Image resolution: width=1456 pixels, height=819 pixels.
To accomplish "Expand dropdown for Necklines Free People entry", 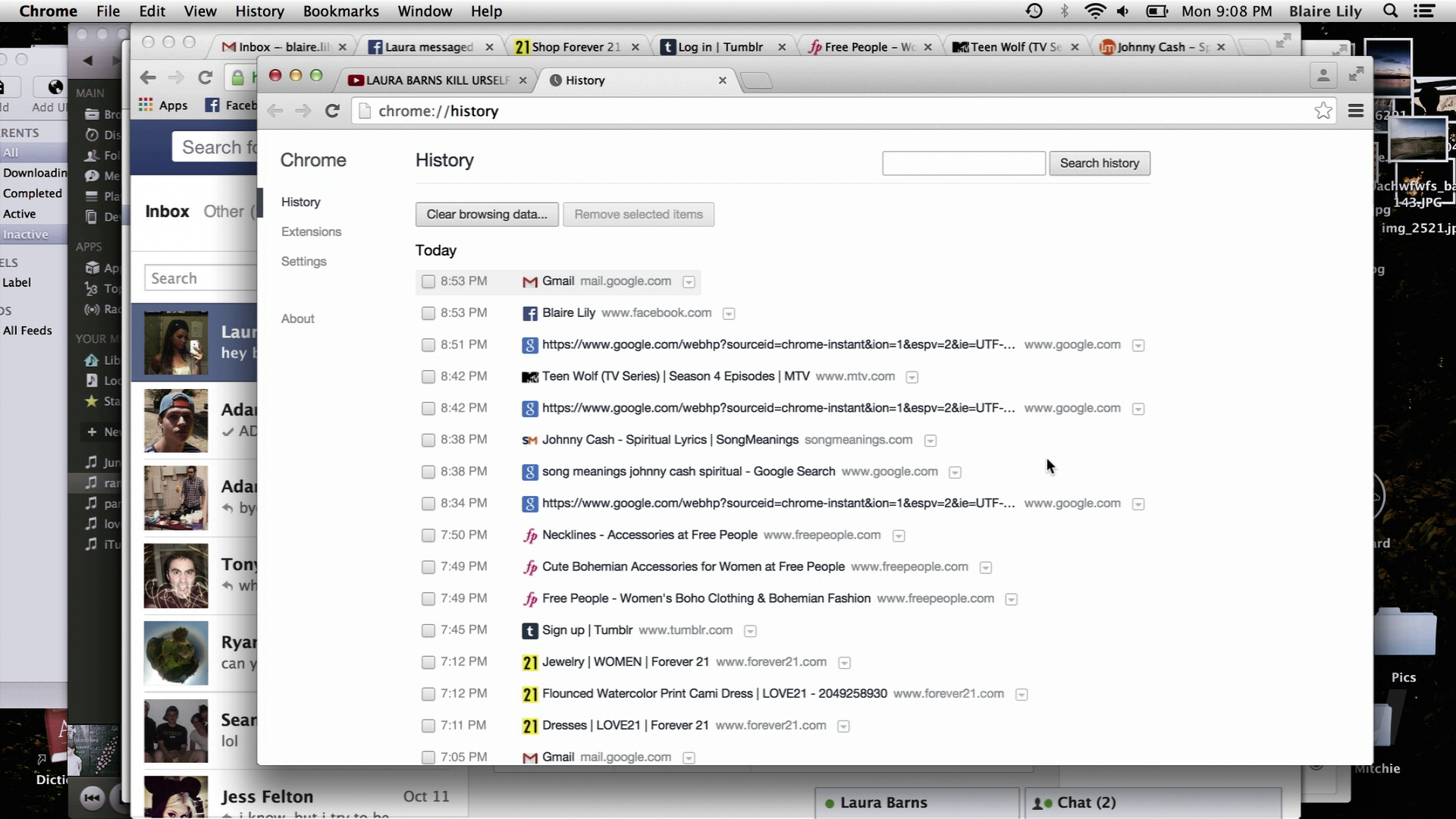I will [x=899, y=536].
